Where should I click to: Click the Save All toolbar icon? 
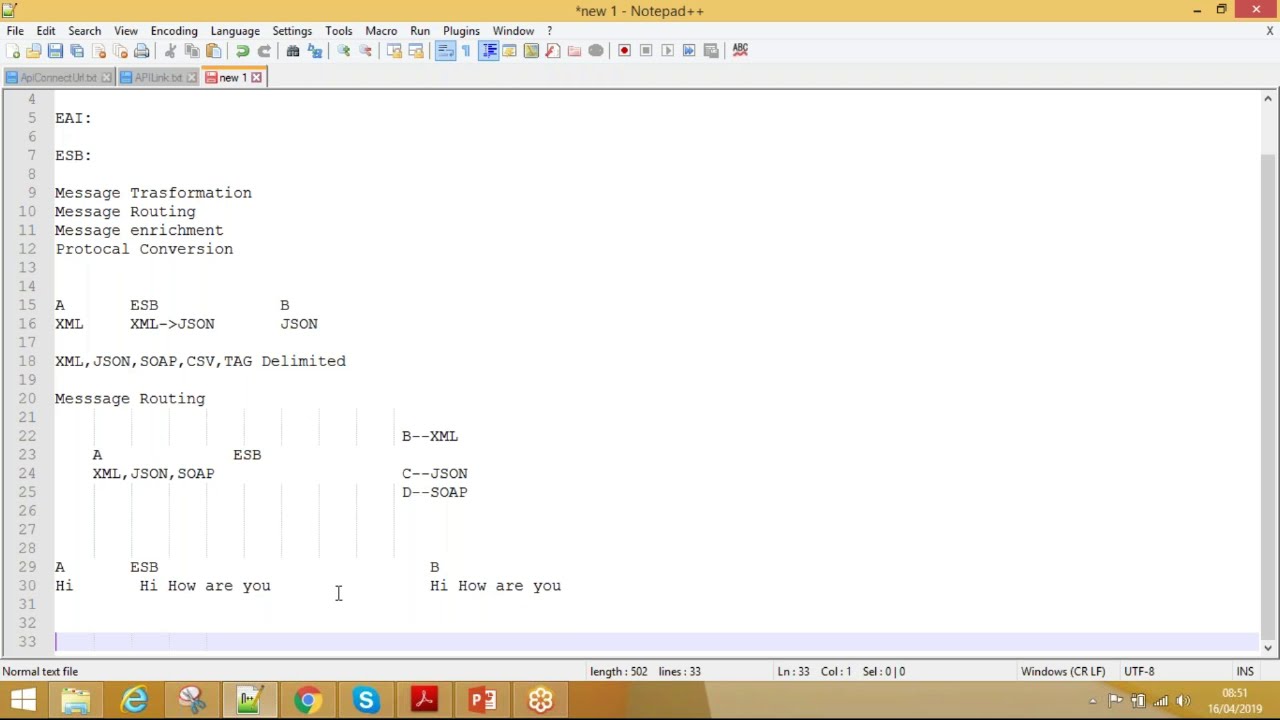coord(77,50)
